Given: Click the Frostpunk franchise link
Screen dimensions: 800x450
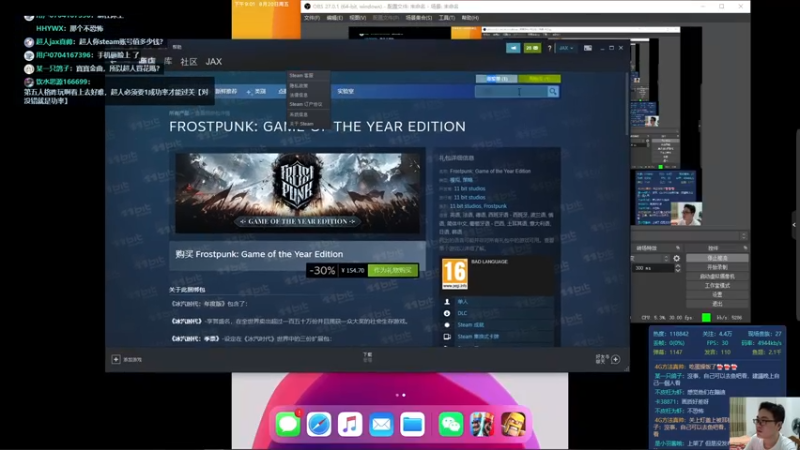Looking at the screenshot, I should (x=495, y=206).
